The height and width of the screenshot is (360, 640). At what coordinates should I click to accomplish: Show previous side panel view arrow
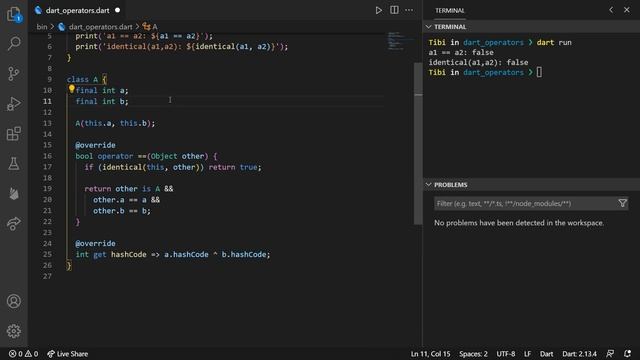tap(611, 10)
